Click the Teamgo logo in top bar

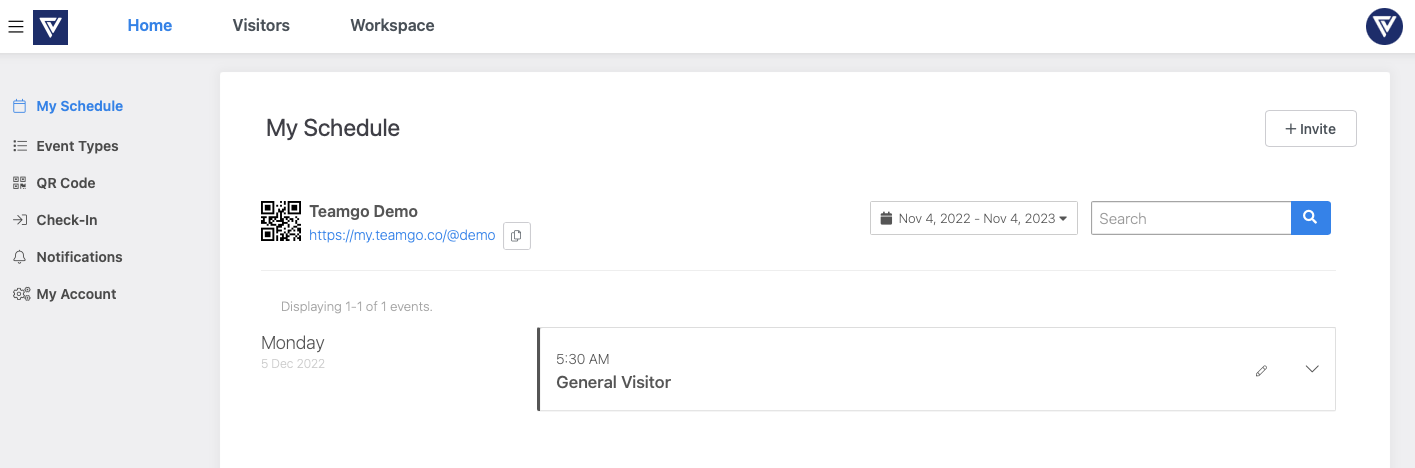coord(50,26)
